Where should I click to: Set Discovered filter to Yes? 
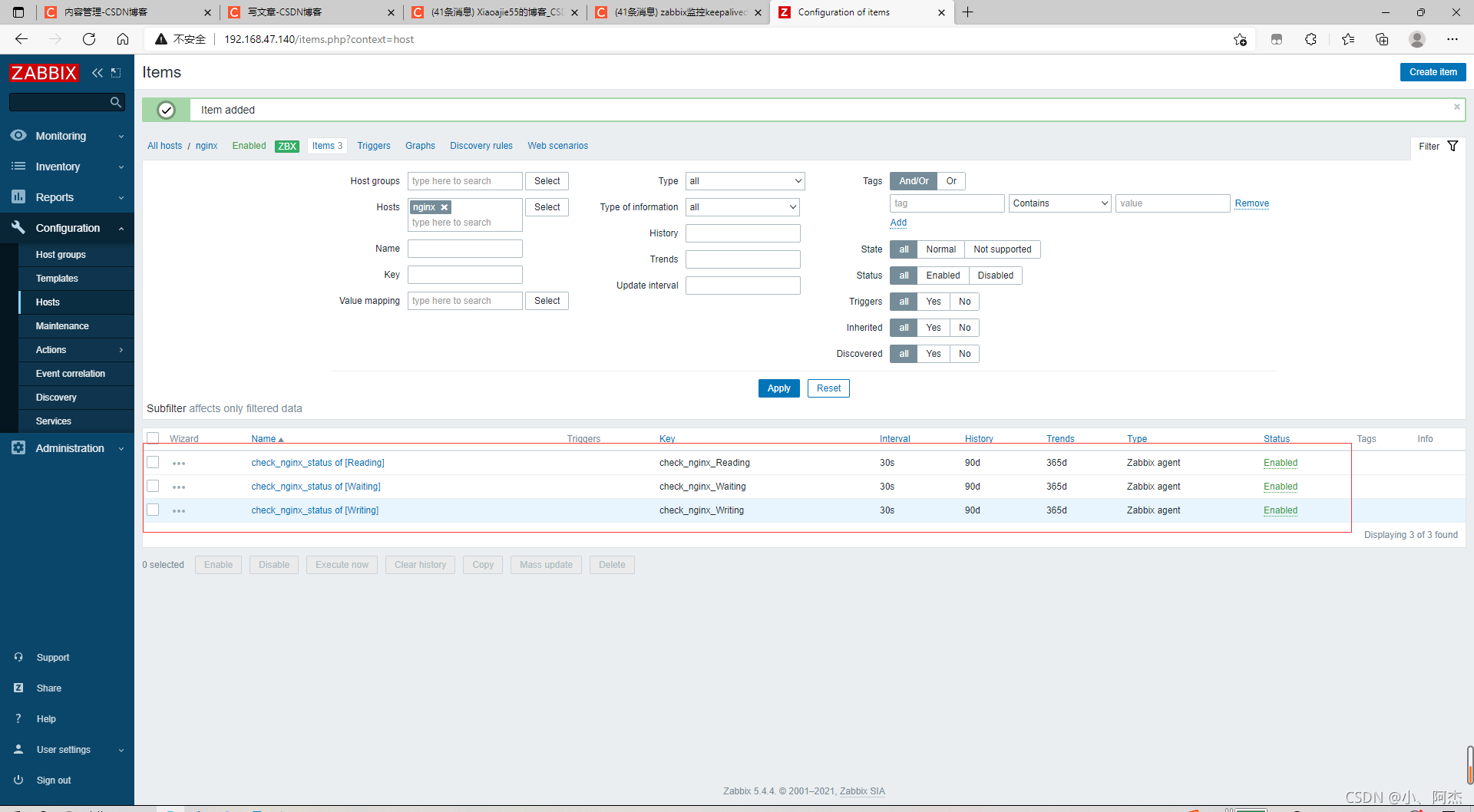(x=933, y=354)
